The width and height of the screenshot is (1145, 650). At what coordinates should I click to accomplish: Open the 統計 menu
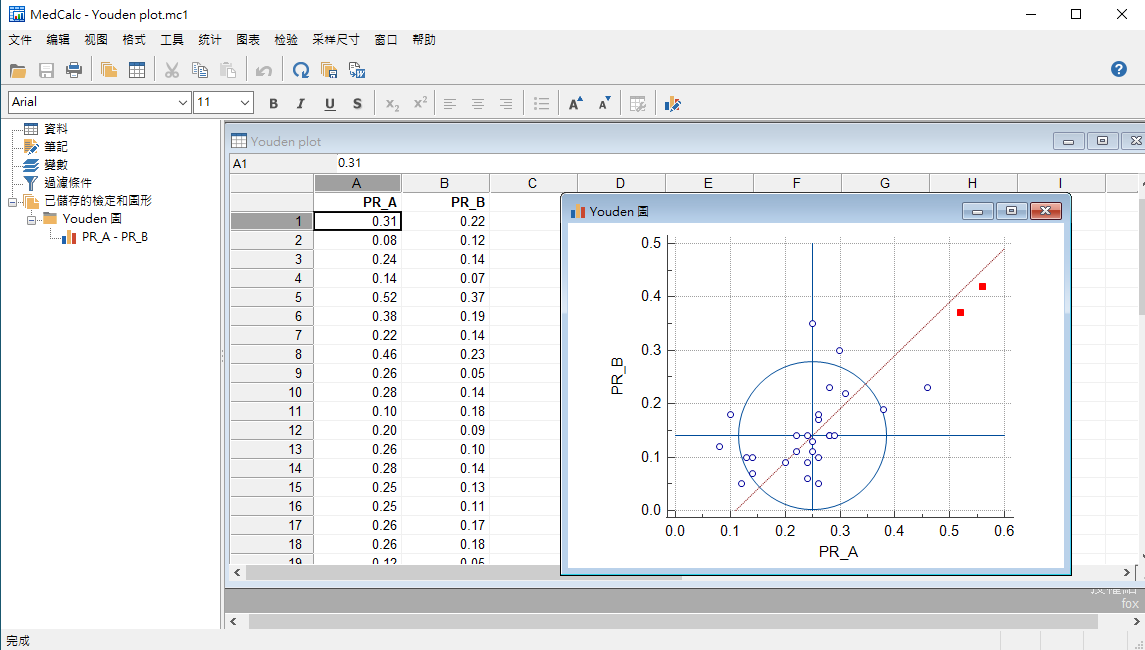tap(210, 40)
